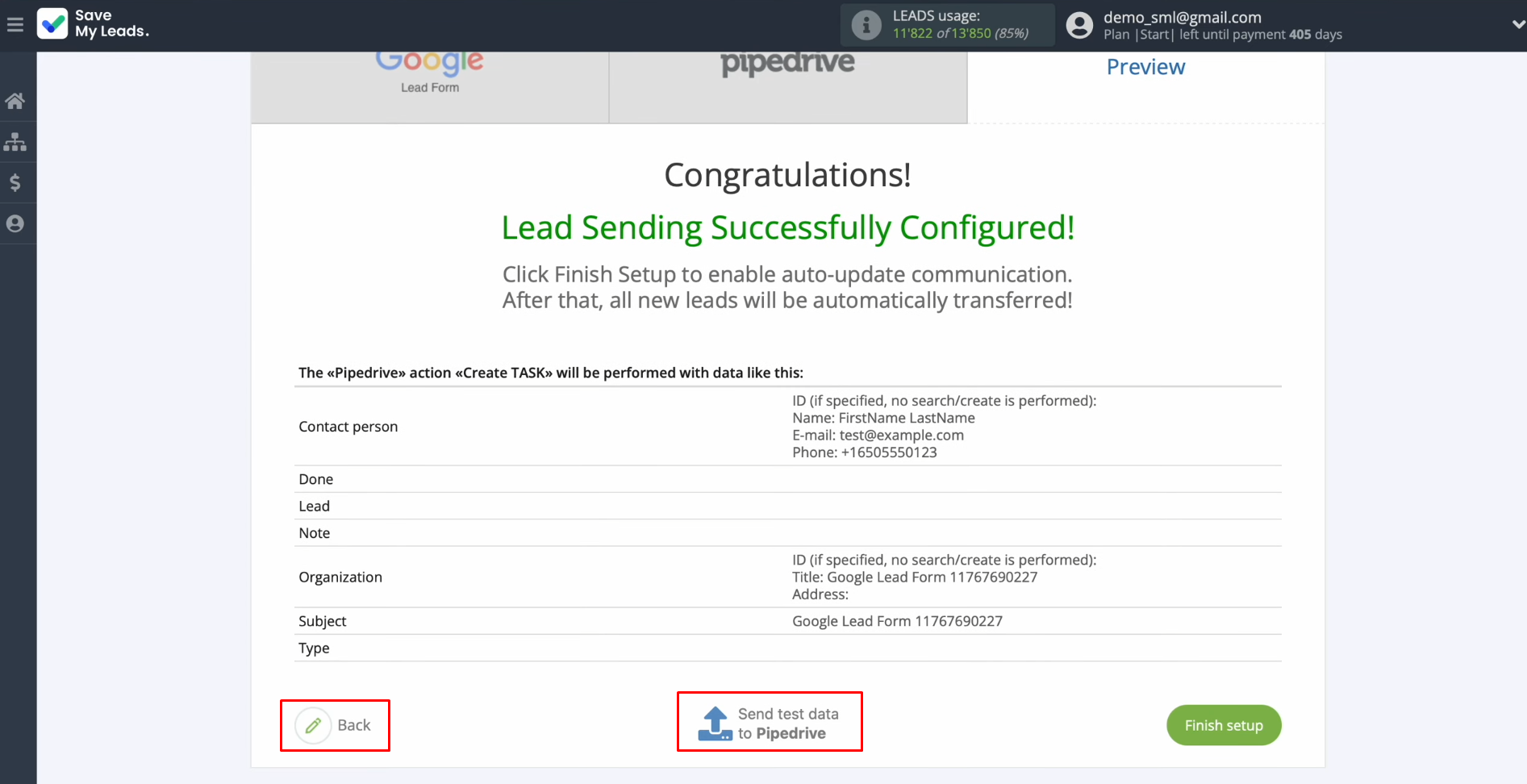Click the Type row label
Screen dimensions: 1527x784
315,648
